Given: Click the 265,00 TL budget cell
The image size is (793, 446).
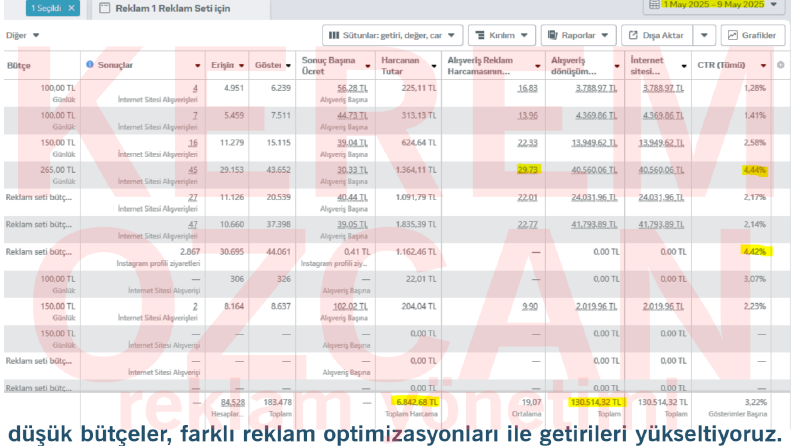Looking at the screenshot, I should point(58,170).
